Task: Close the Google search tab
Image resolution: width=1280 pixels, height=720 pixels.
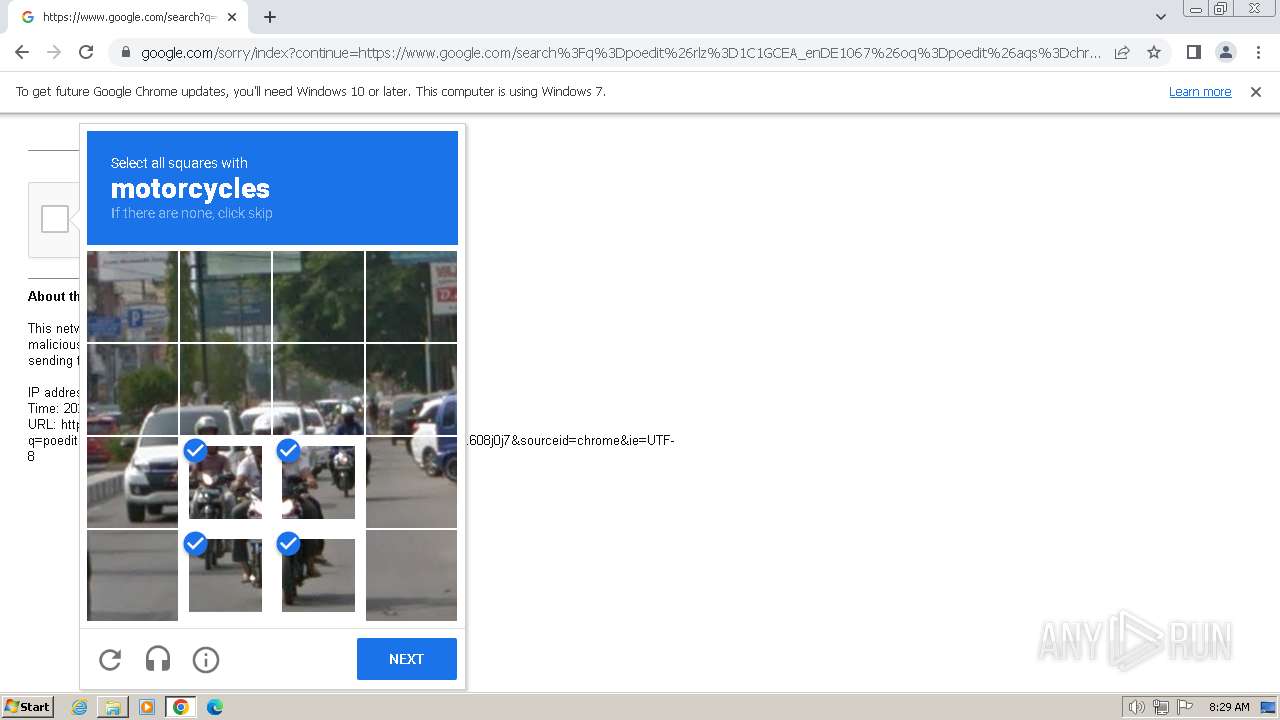Action: coord(232,17)
